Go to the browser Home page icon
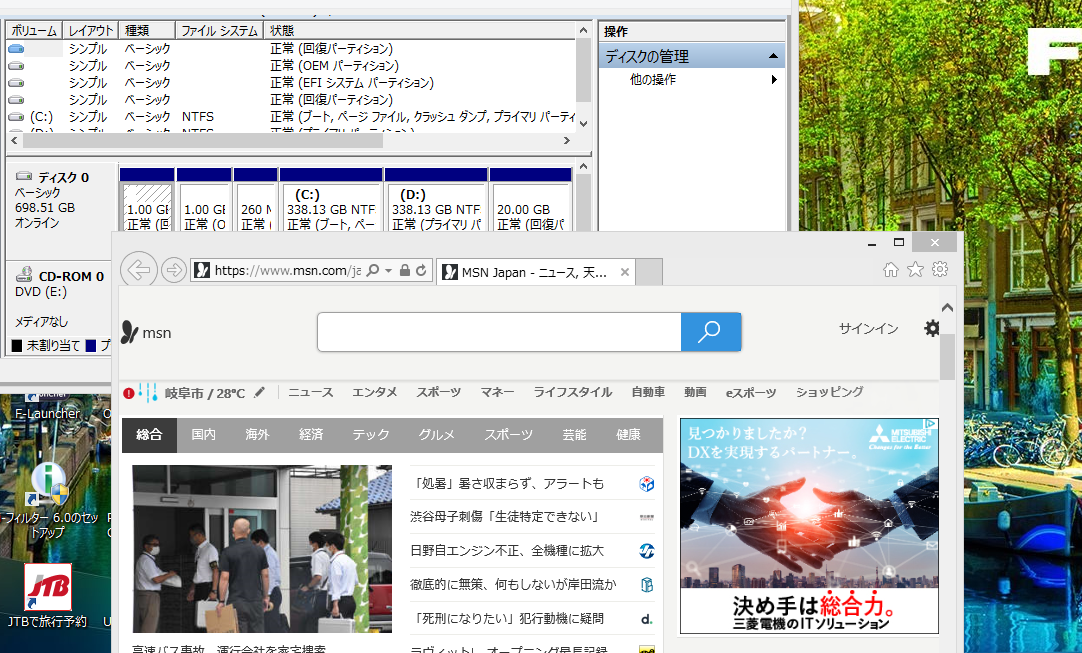1082x653 pixels. coord(891,269)
